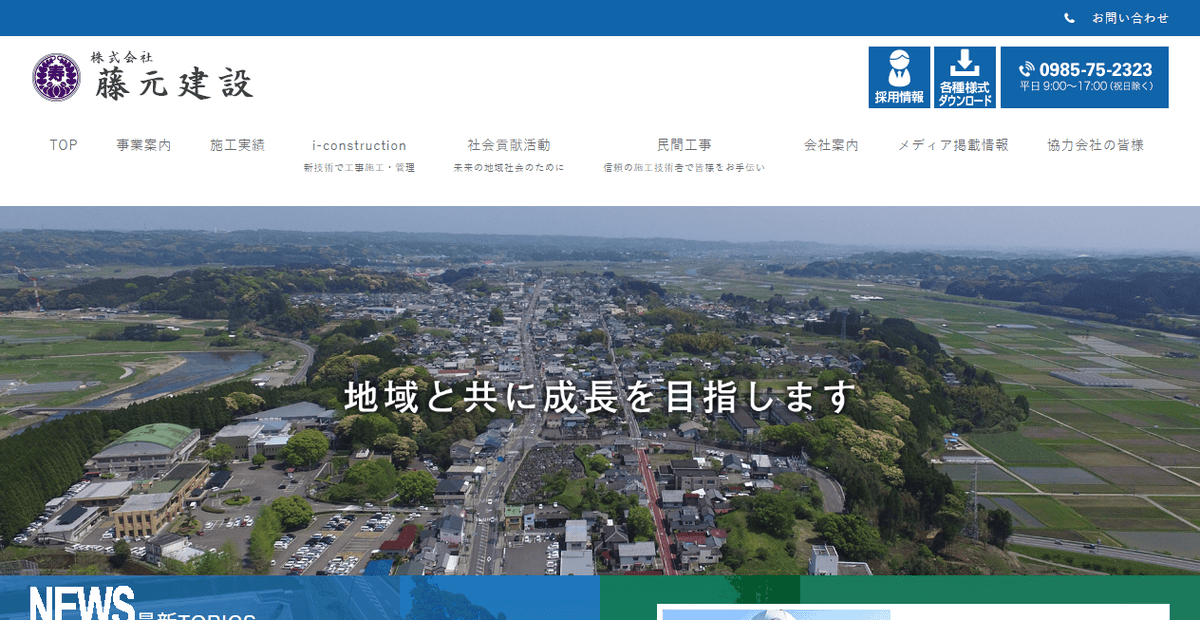Open the 施工実績 navigation item
1200x620 pixels.
coord(238,144)
